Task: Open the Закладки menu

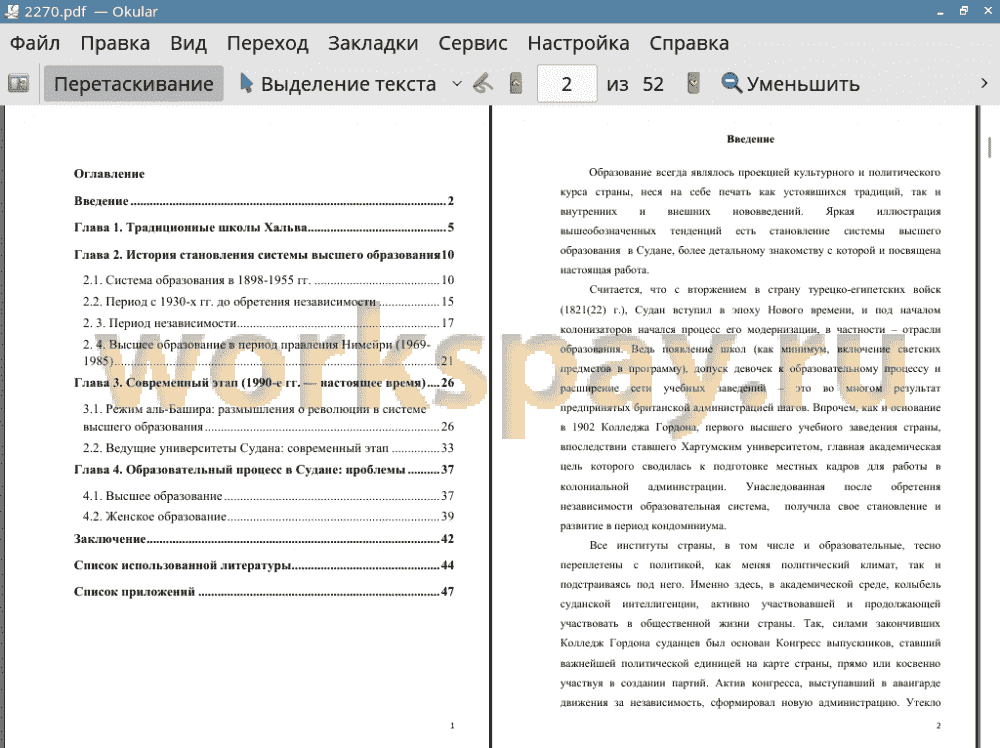Action: coord(373,43)
